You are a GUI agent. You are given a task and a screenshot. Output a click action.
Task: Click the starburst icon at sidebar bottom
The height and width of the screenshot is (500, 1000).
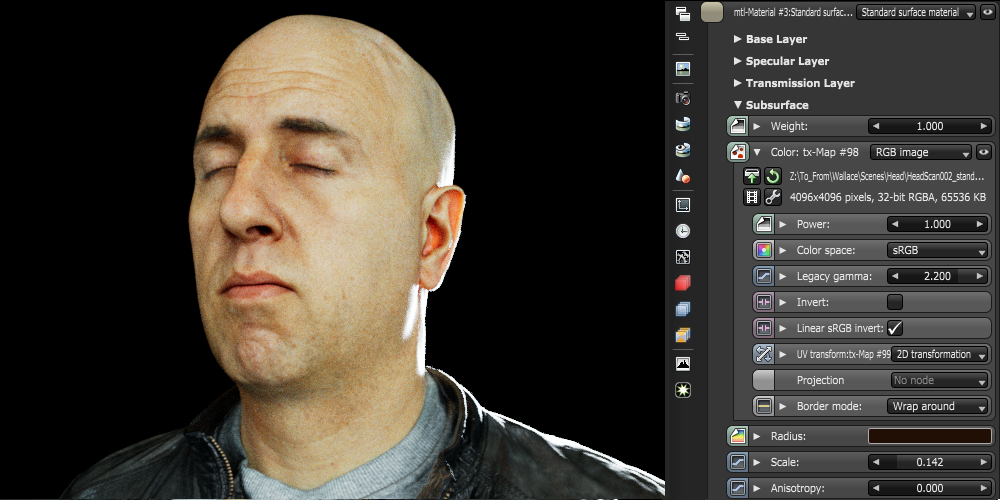click(683, 389)
